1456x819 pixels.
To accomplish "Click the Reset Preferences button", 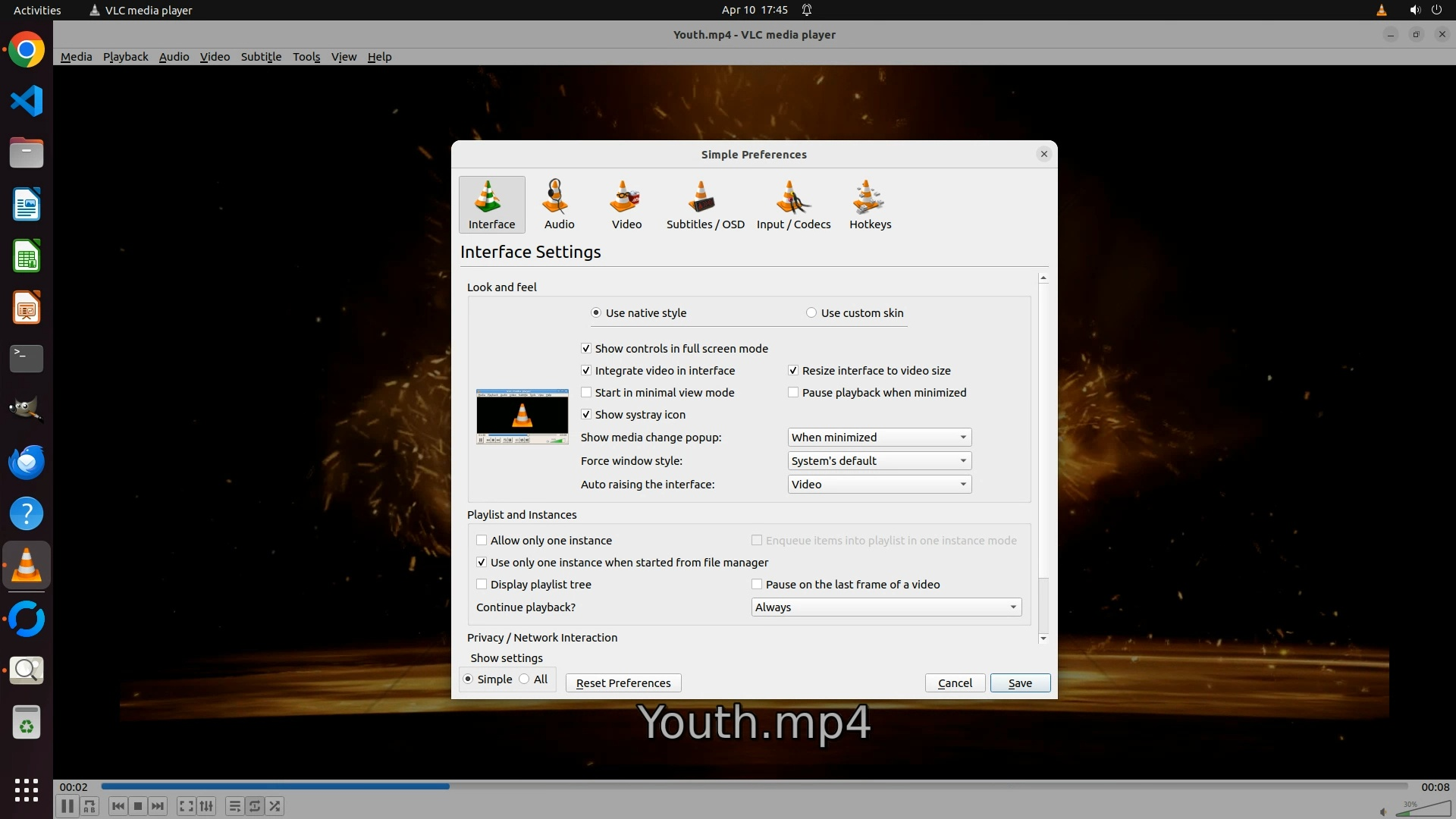I will [x=623, y=683].
